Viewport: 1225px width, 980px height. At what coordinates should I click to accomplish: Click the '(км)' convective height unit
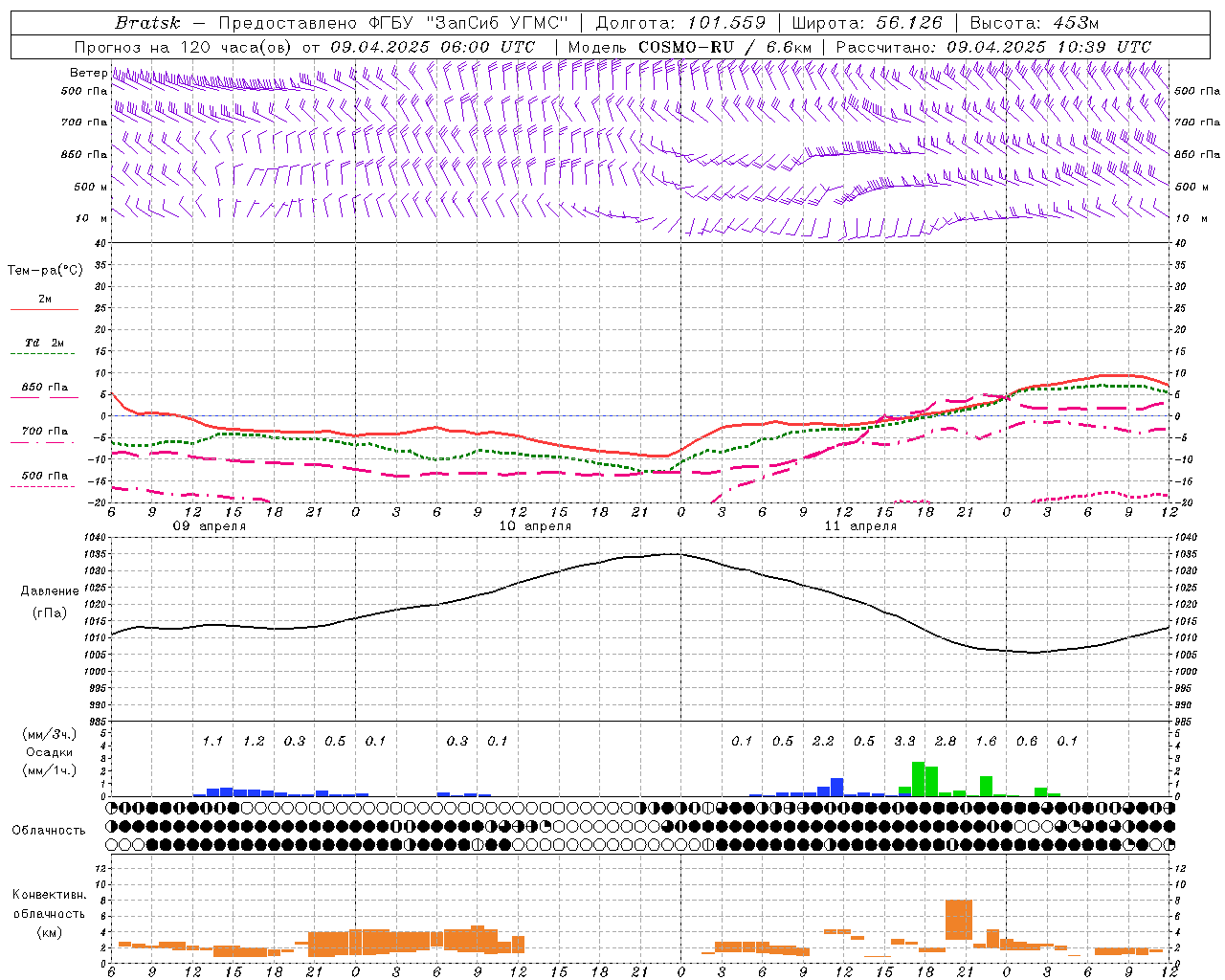pos(49,932)
